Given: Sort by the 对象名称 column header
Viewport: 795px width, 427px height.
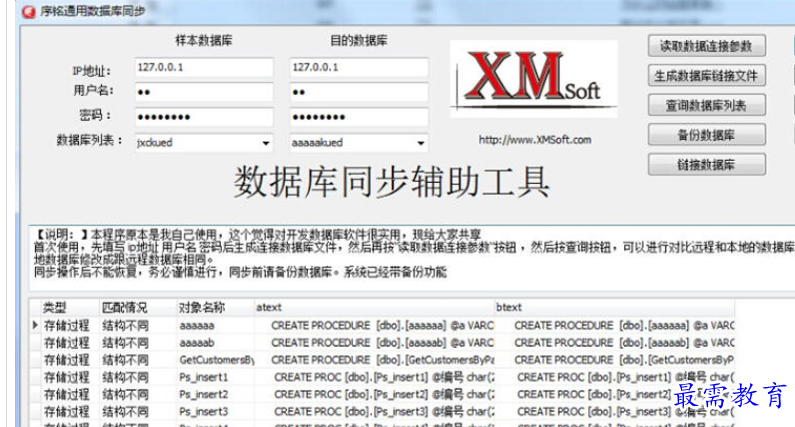Looking at the screenshot, I should coord(215,307).
